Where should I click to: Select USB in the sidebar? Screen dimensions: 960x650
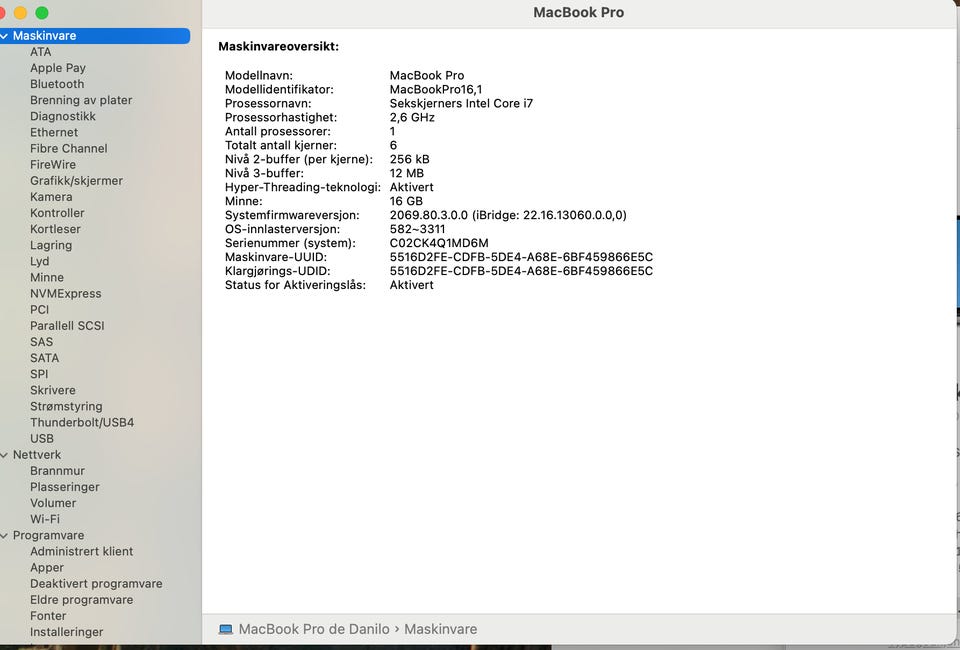coord(42,439)
